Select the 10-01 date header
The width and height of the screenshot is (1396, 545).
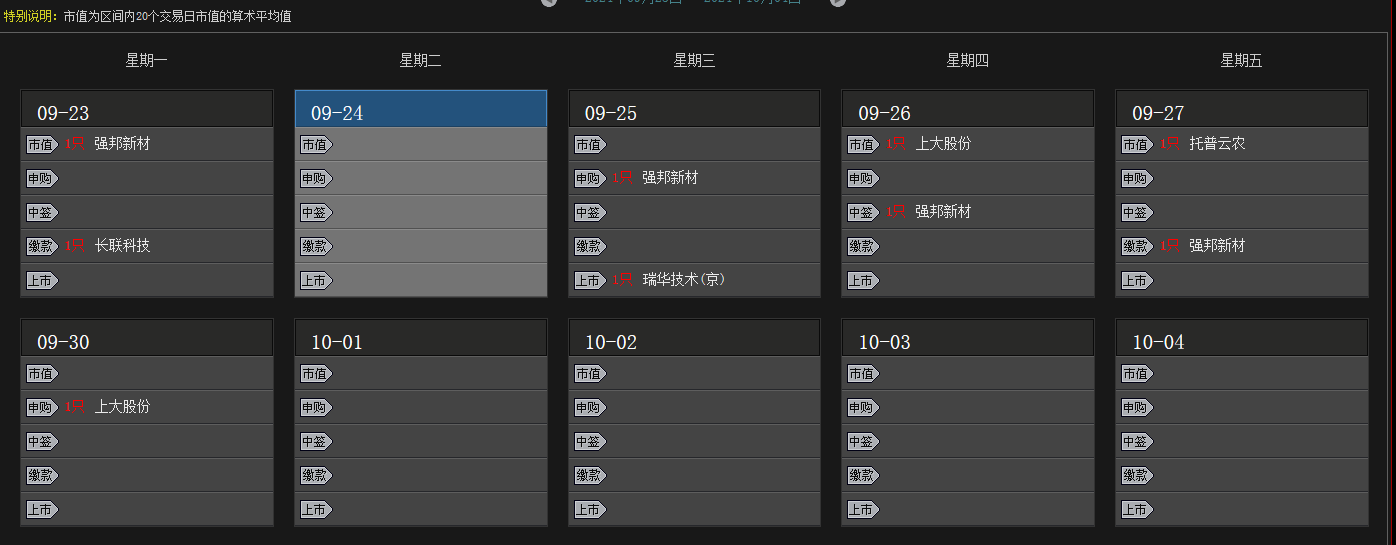point(421,338)
